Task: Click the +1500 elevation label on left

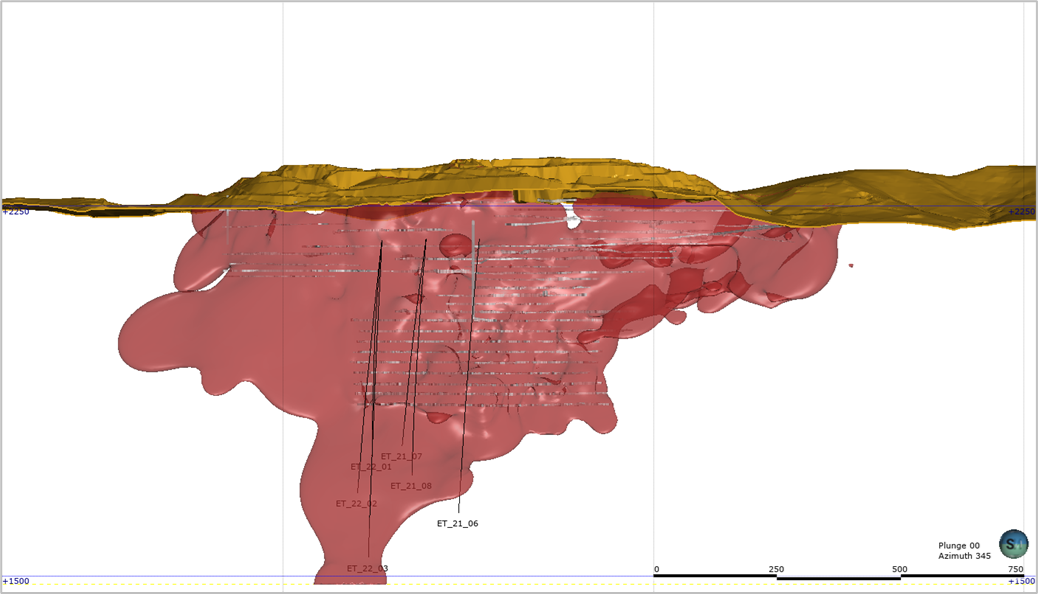Action: point(16,581)
